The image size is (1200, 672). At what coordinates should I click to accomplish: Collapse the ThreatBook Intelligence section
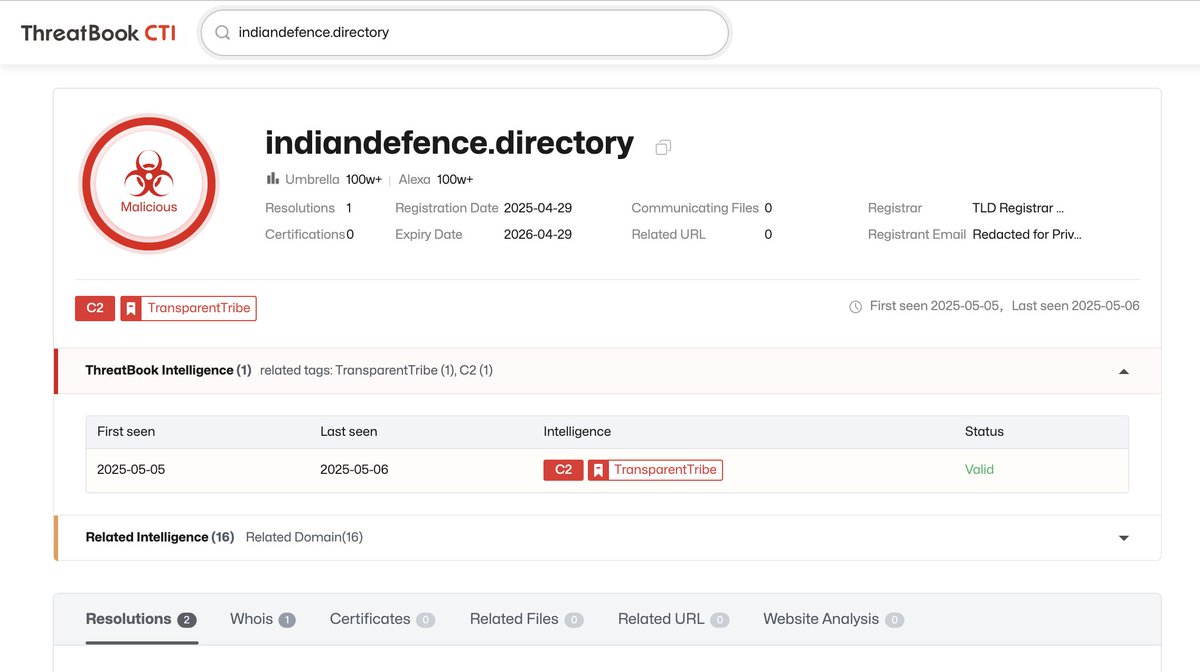(x=1124, y=370)
